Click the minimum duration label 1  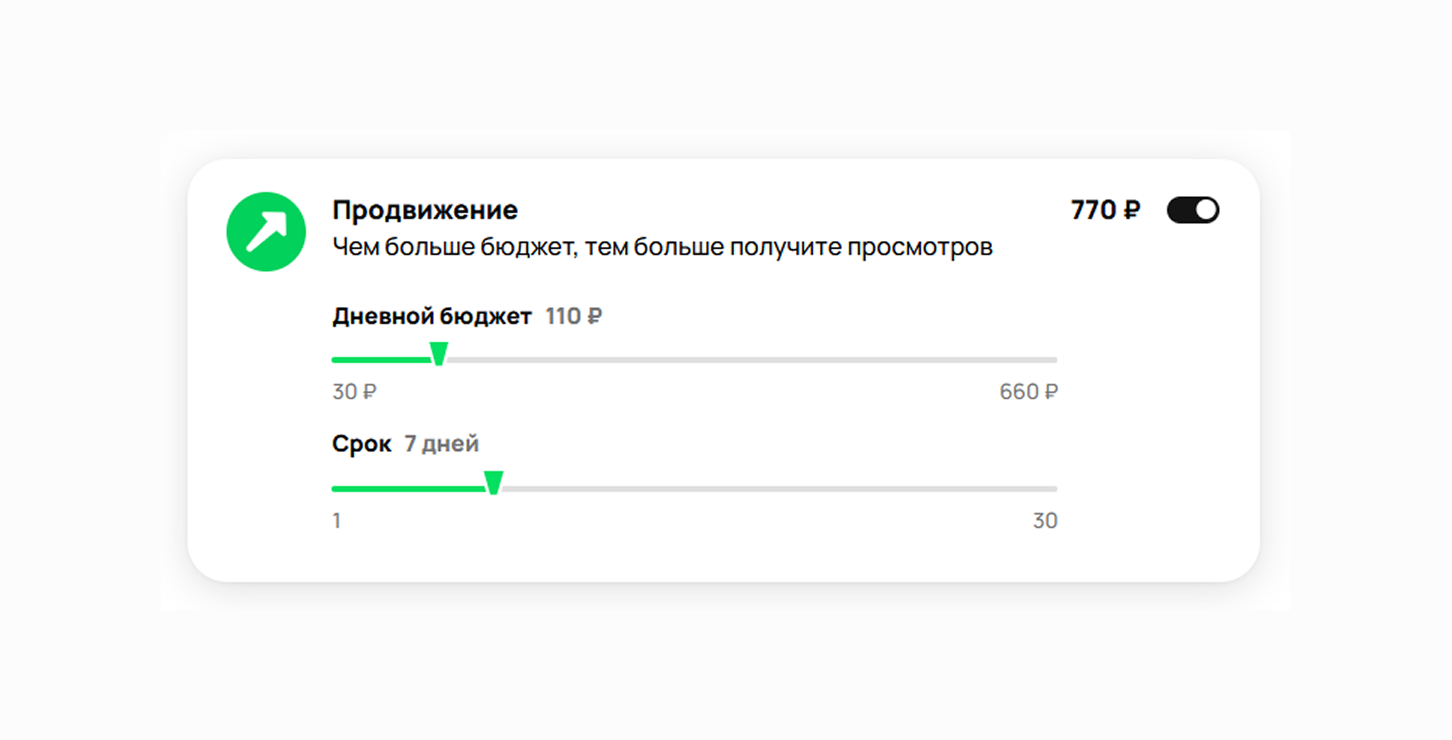click(x=337, y=521)
